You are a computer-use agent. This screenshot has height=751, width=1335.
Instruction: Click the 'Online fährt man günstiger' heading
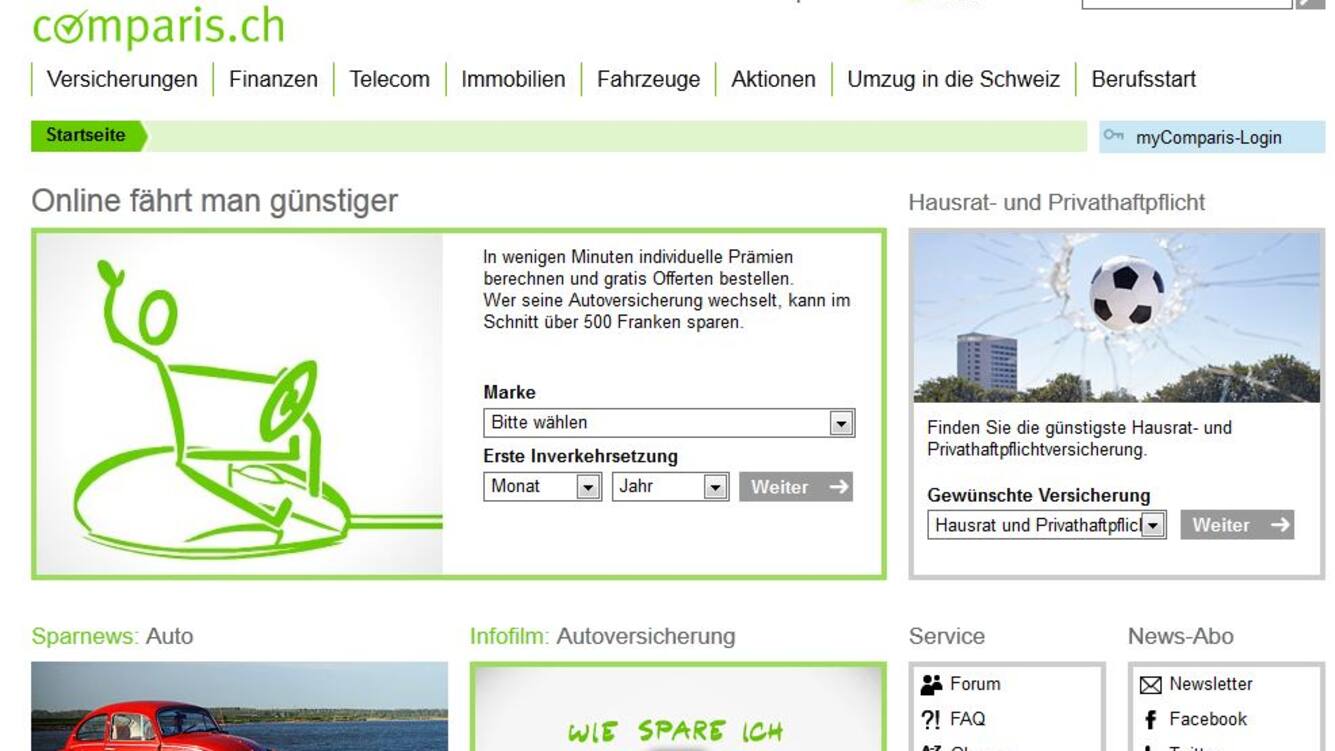[215, 201]
